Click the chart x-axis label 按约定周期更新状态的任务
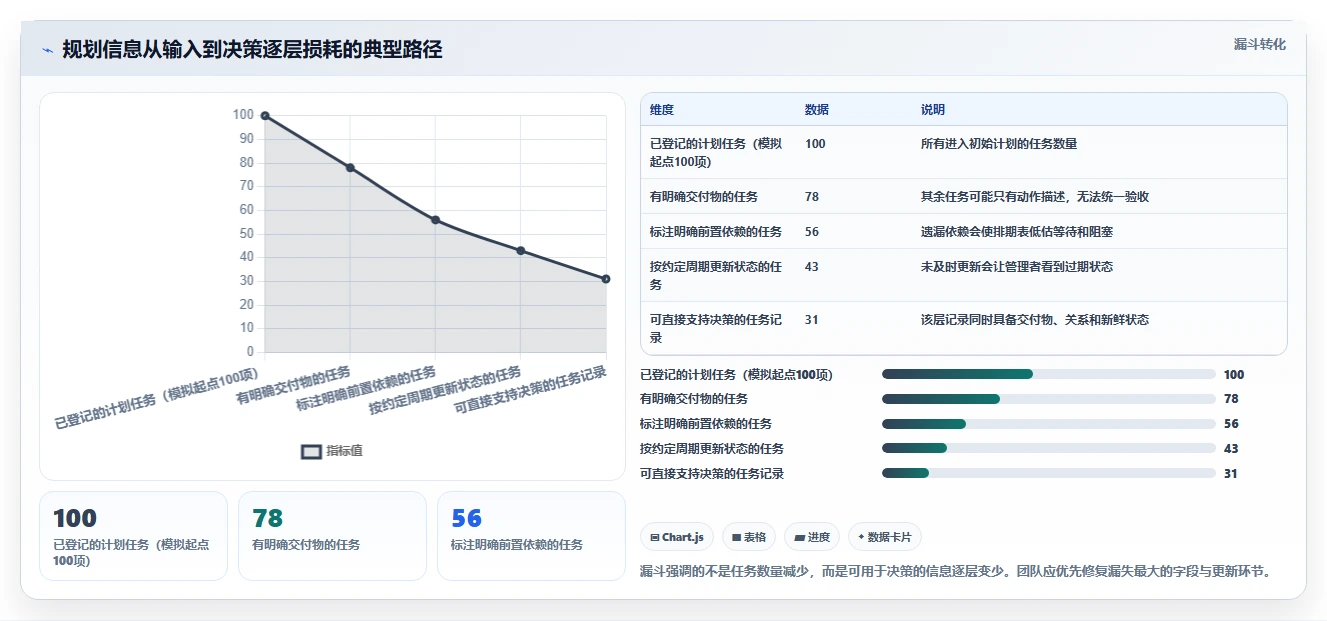 [445, 391]
